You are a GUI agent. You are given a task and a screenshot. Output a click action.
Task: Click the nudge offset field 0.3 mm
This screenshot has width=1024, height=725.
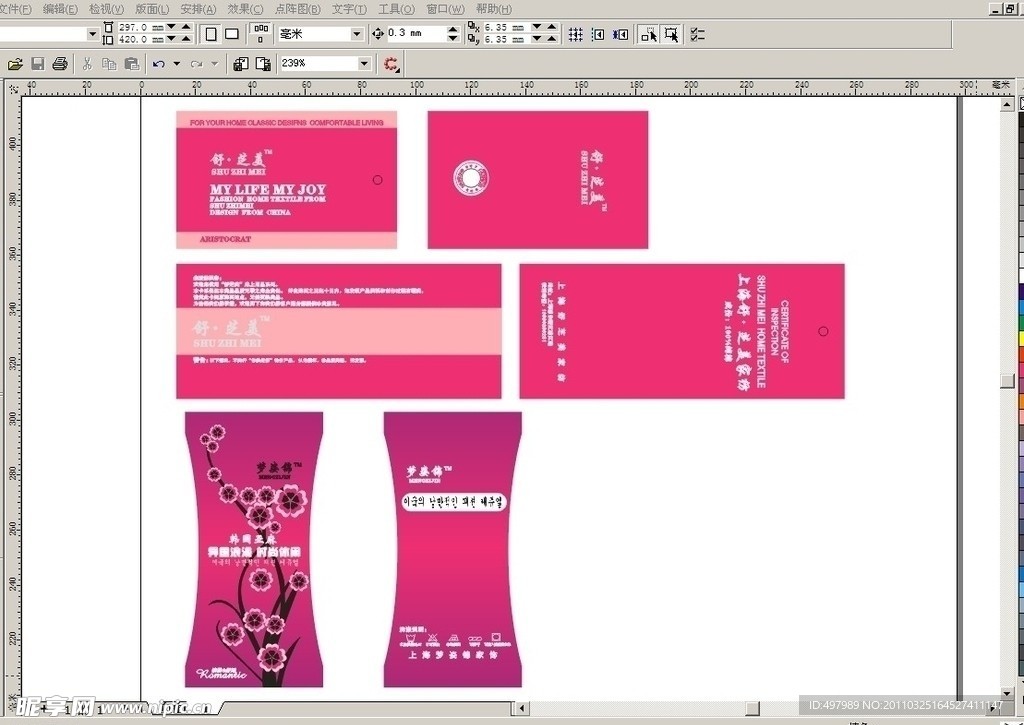[417, 33]
